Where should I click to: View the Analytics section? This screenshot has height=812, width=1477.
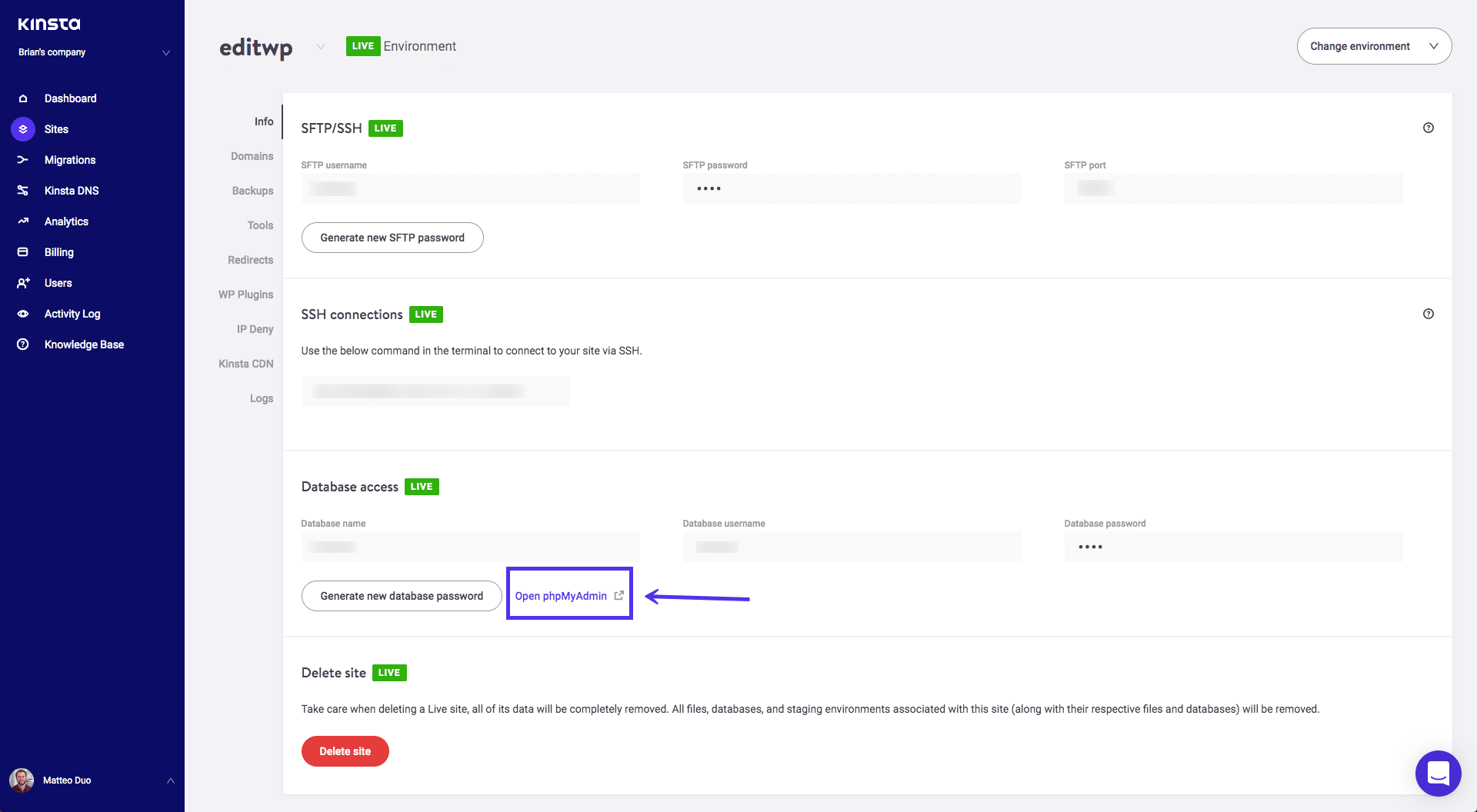coord(66,221)
